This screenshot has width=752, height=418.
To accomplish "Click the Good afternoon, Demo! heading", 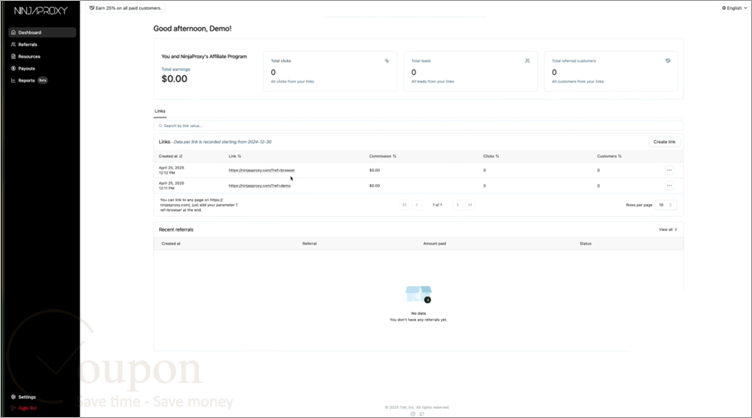I will tap(192, 29).
